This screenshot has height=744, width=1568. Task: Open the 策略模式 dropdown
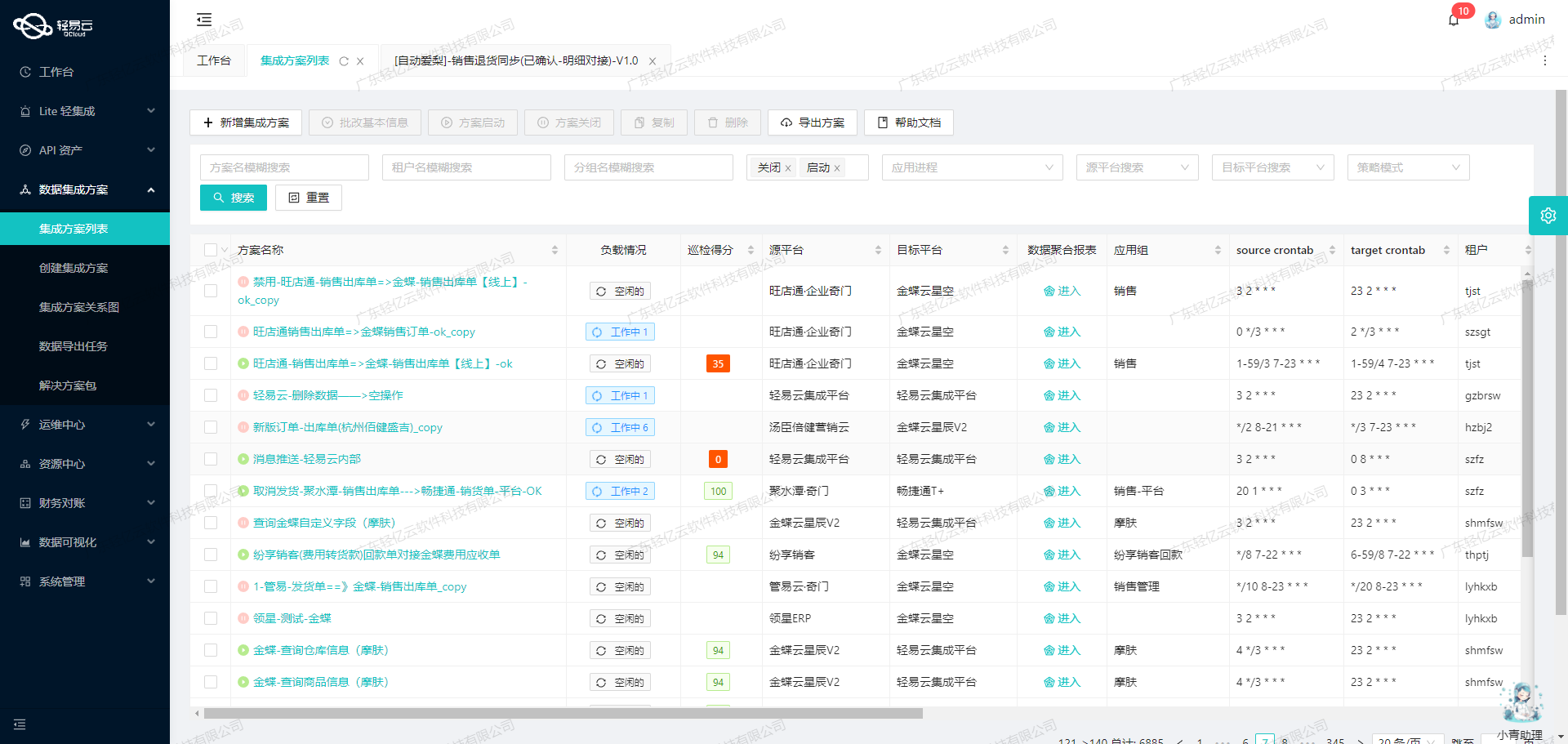[1407, 167]
